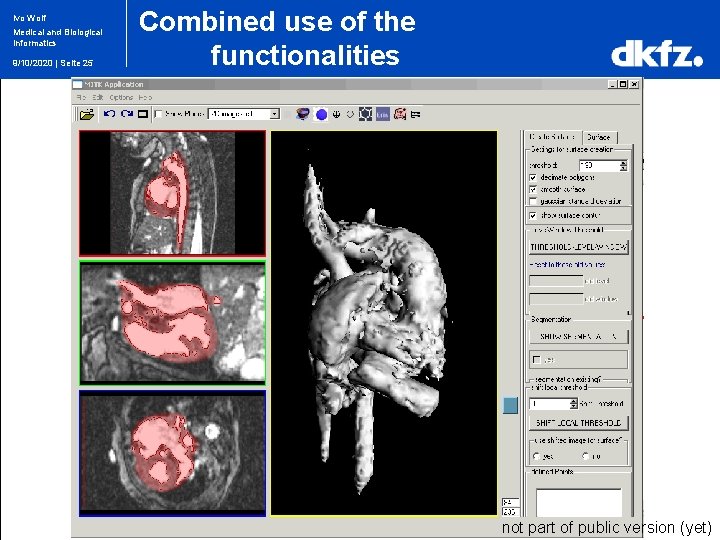Viewport: 720px width, 540px height.
Task: Select the 'no' radio for shifted image
Action: pyautogui.click(x=585, y=456)
